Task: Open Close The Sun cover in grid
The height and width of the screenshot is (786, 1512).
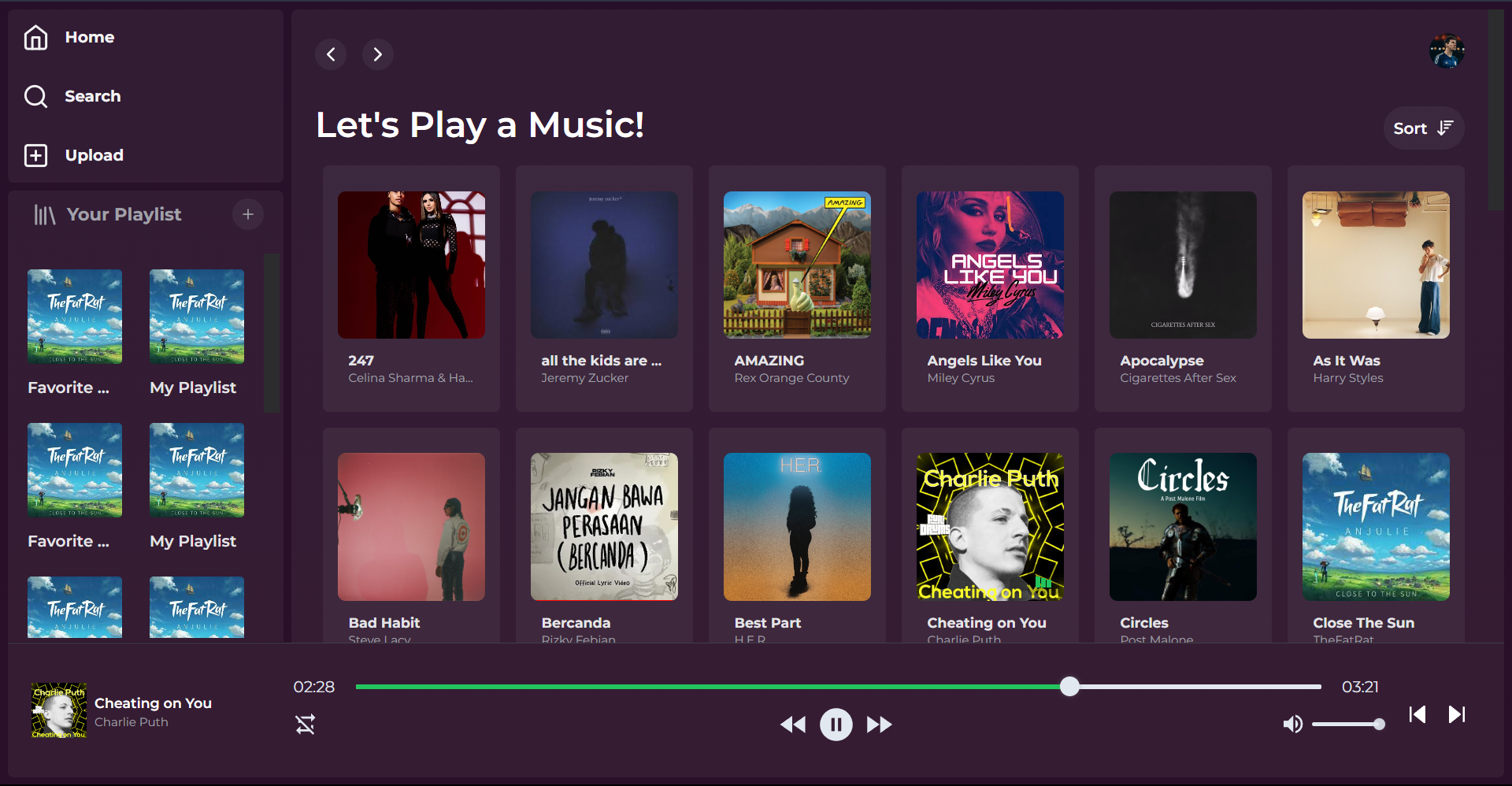Action: 1376,527
